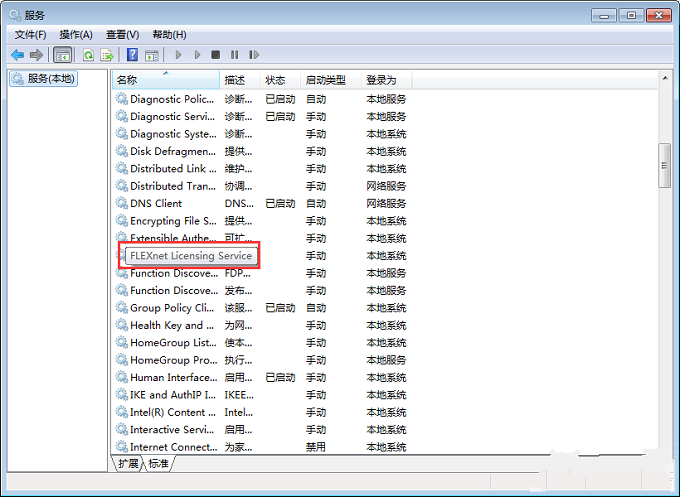
Task: Select the FLEXnet Licensing Service entry
Action: tap(191, 255)
